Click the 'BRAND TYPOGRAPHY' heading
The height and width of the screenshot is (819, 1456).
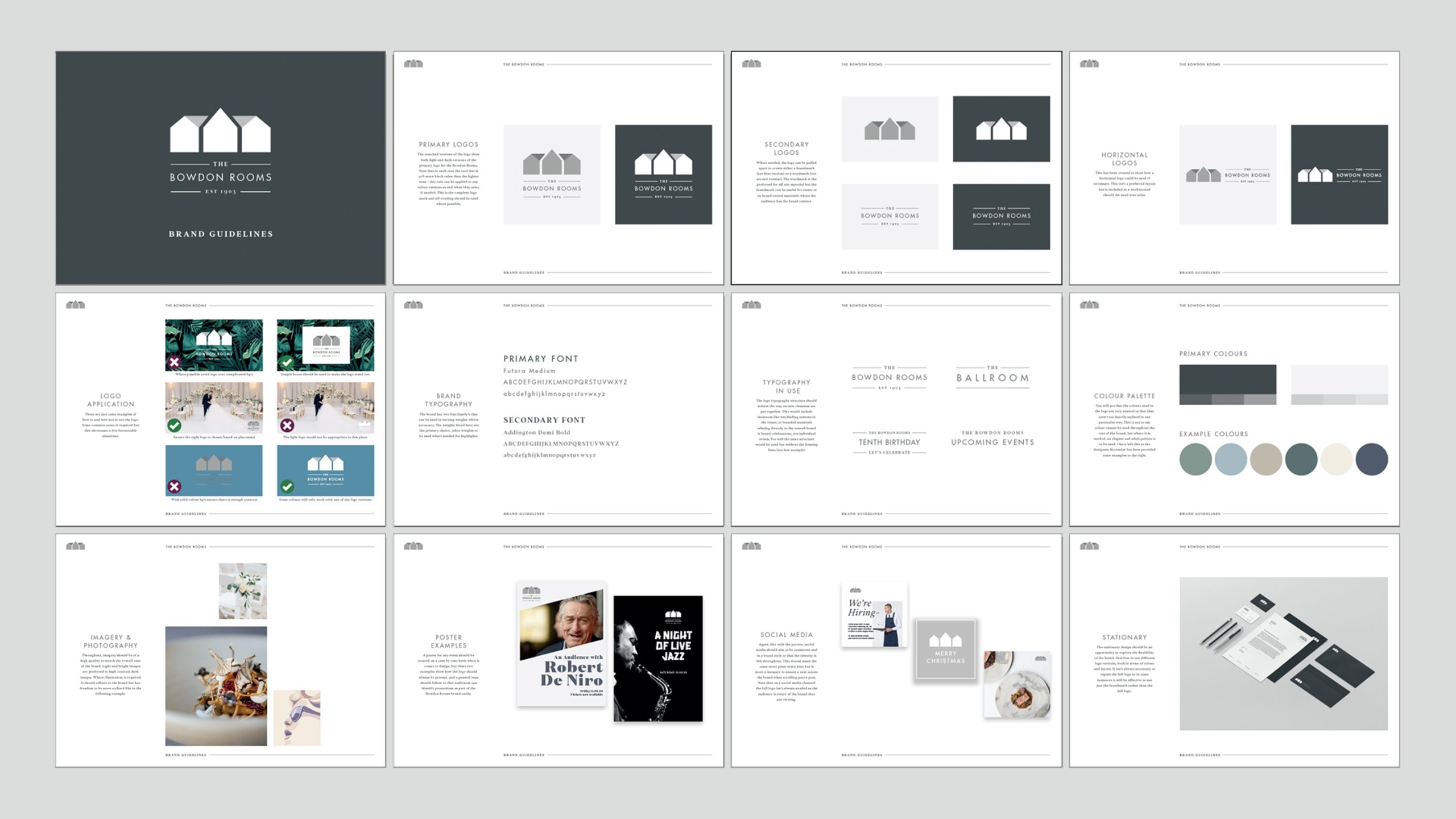coord(449,400)
